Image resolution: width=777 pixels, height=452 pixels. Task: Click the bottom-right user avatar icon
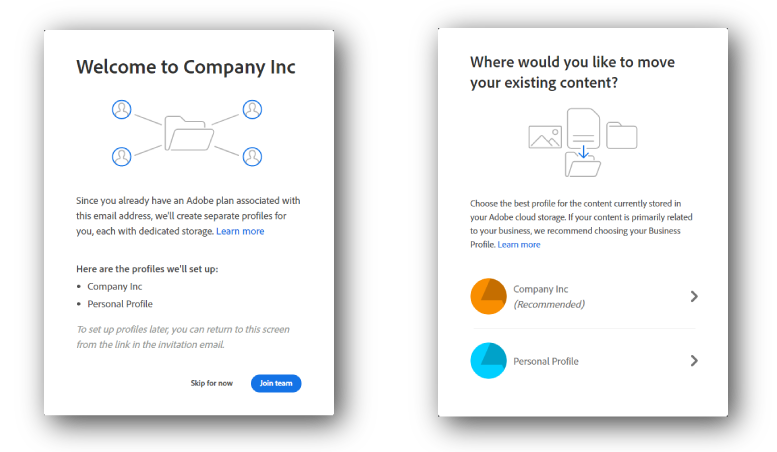(252, 156)
